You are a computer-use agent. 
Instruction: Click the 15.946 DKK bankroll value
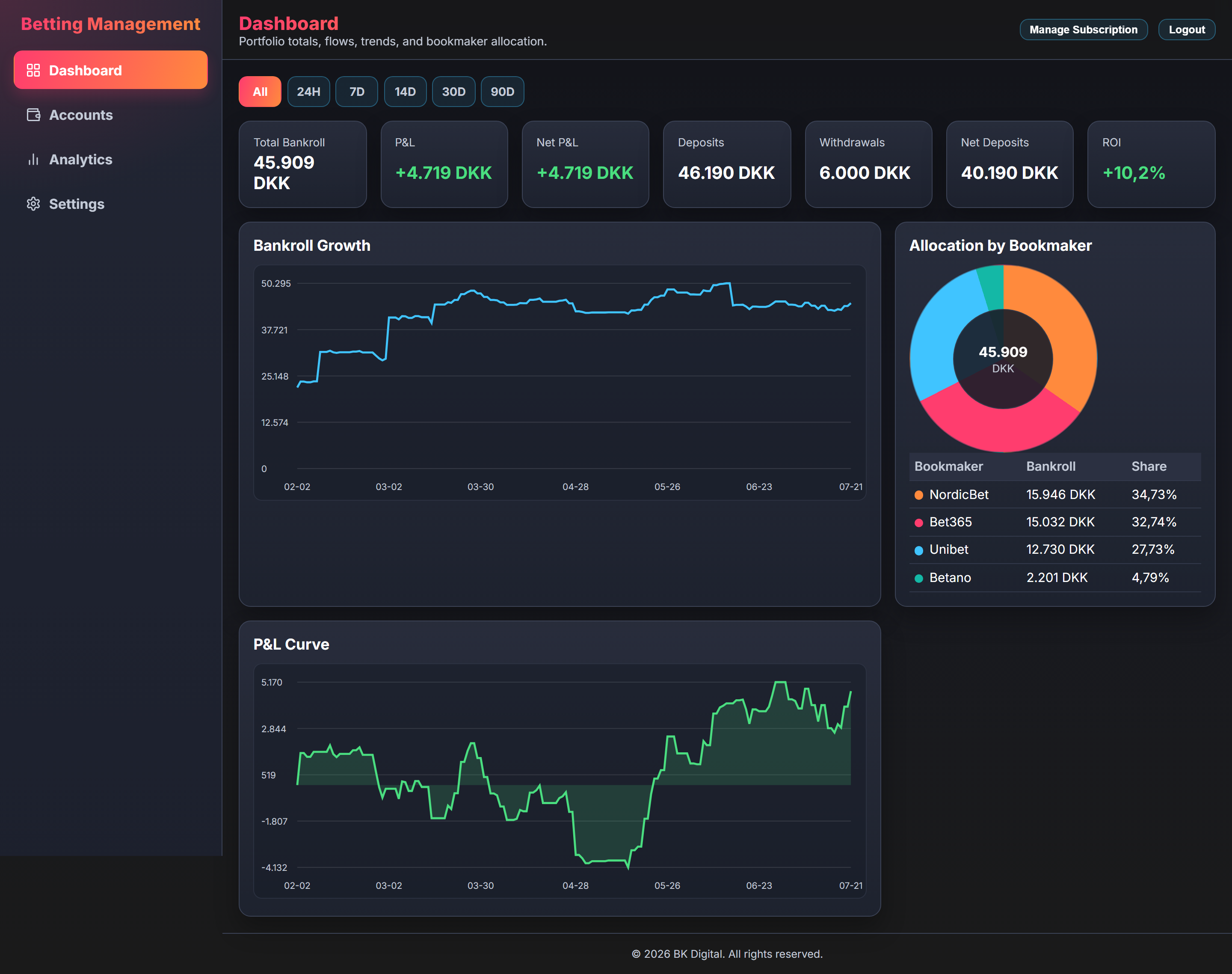[1060, 494]
